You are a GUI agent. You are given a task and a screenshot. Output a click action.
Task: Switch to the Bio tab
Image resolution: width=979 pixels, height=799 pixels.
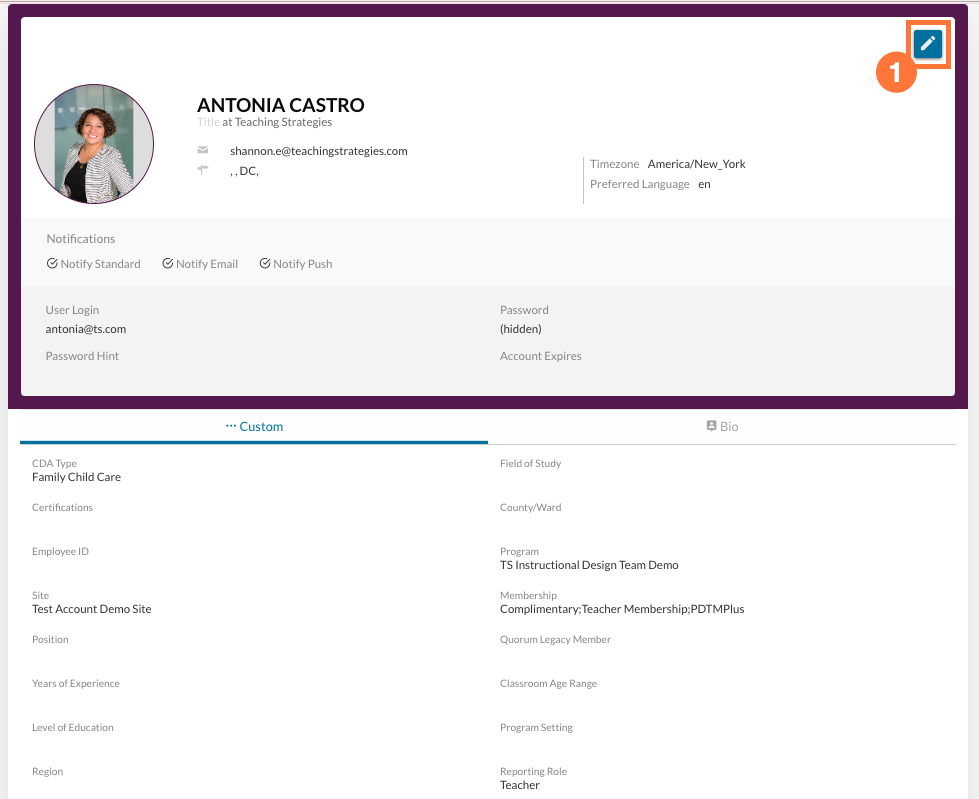(x=722, y=426)
